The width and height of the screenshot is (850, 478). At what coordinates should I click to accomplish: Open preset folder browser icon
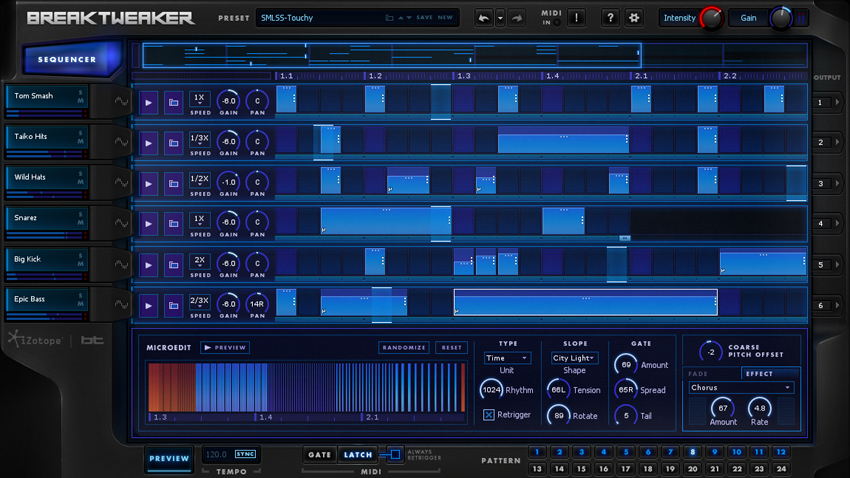(389, 18)
